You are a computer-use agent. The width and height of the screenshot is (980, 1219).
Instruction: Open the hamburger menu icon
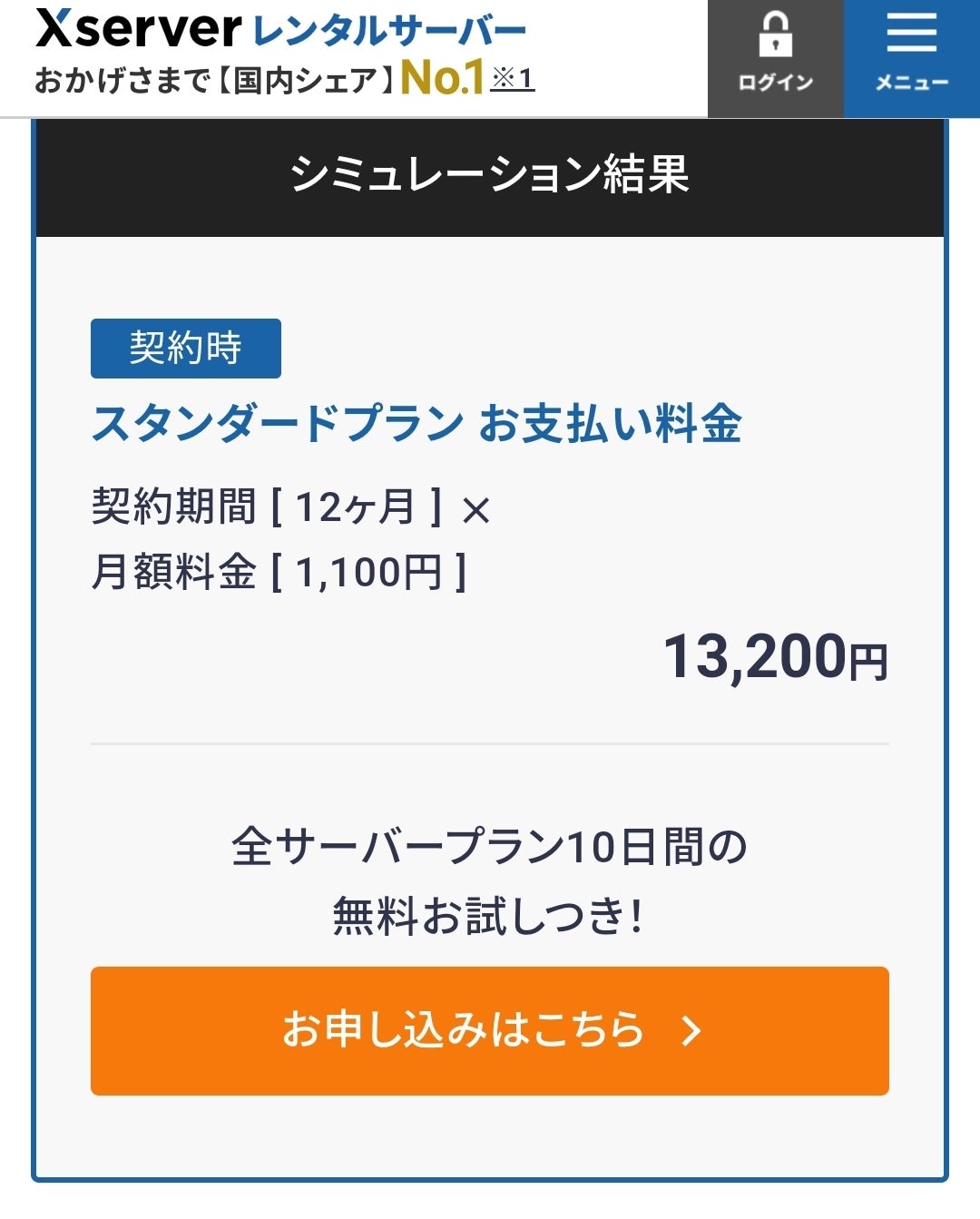tap(911, 34)
